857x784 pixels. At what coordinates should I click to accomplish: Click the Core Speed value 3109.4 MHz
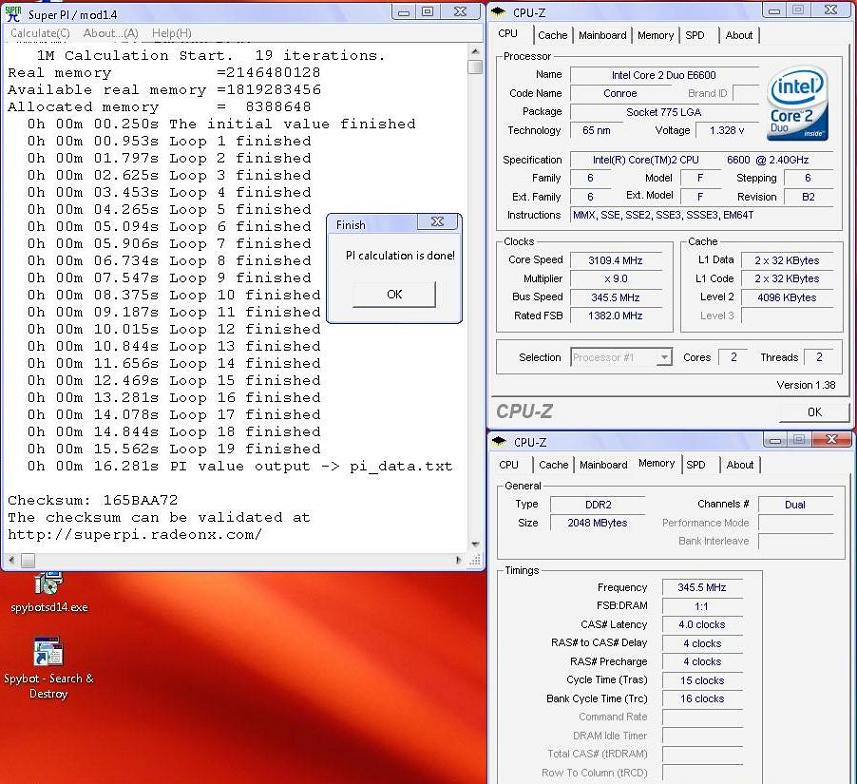pyautogui.click(x=615, y=260)
